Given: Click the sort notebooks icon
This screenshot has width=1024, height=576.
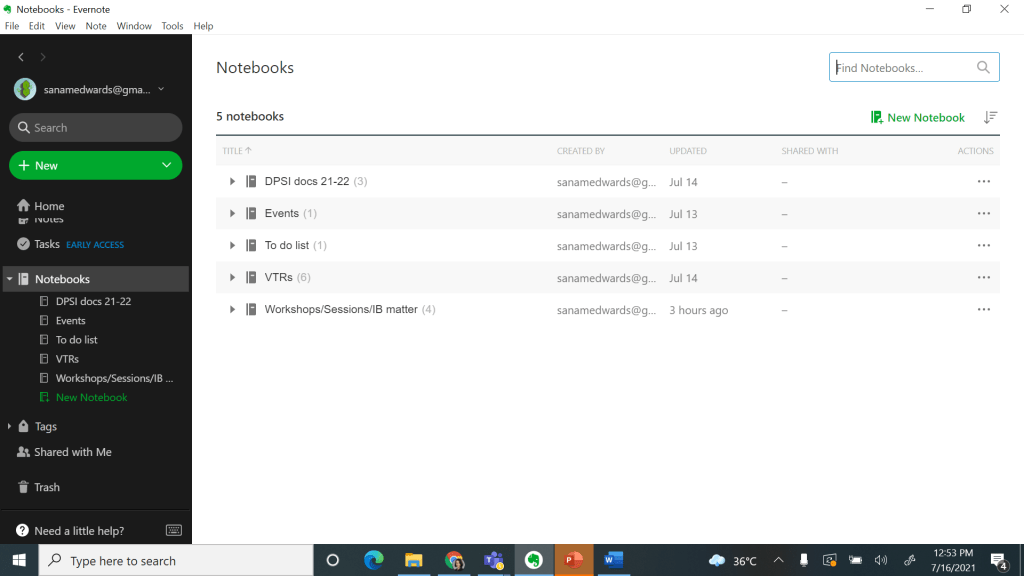Looking at the screenshot, I should pos(990,117).
